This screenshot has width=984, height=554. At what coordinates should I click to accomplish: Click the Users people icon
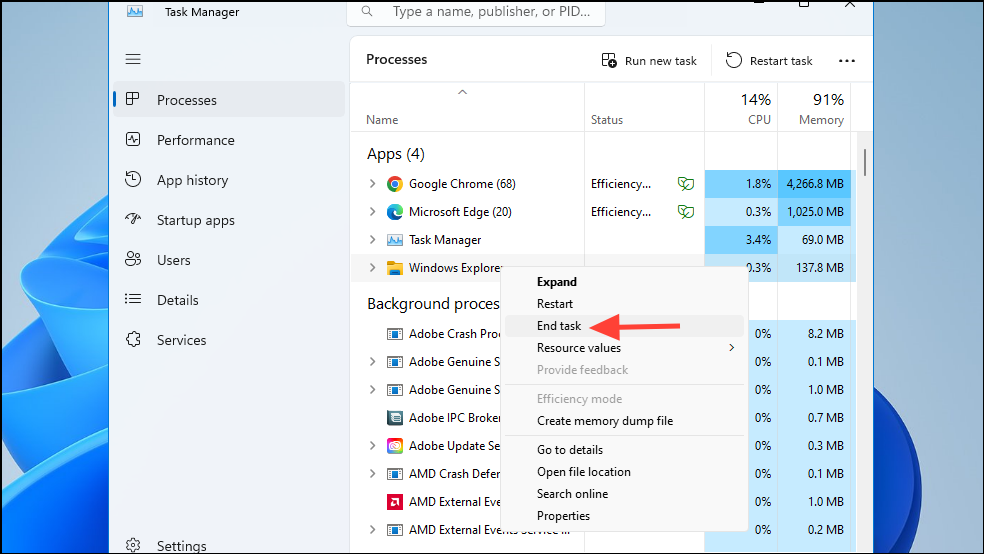pyautogui.click(x=133, y=259)
